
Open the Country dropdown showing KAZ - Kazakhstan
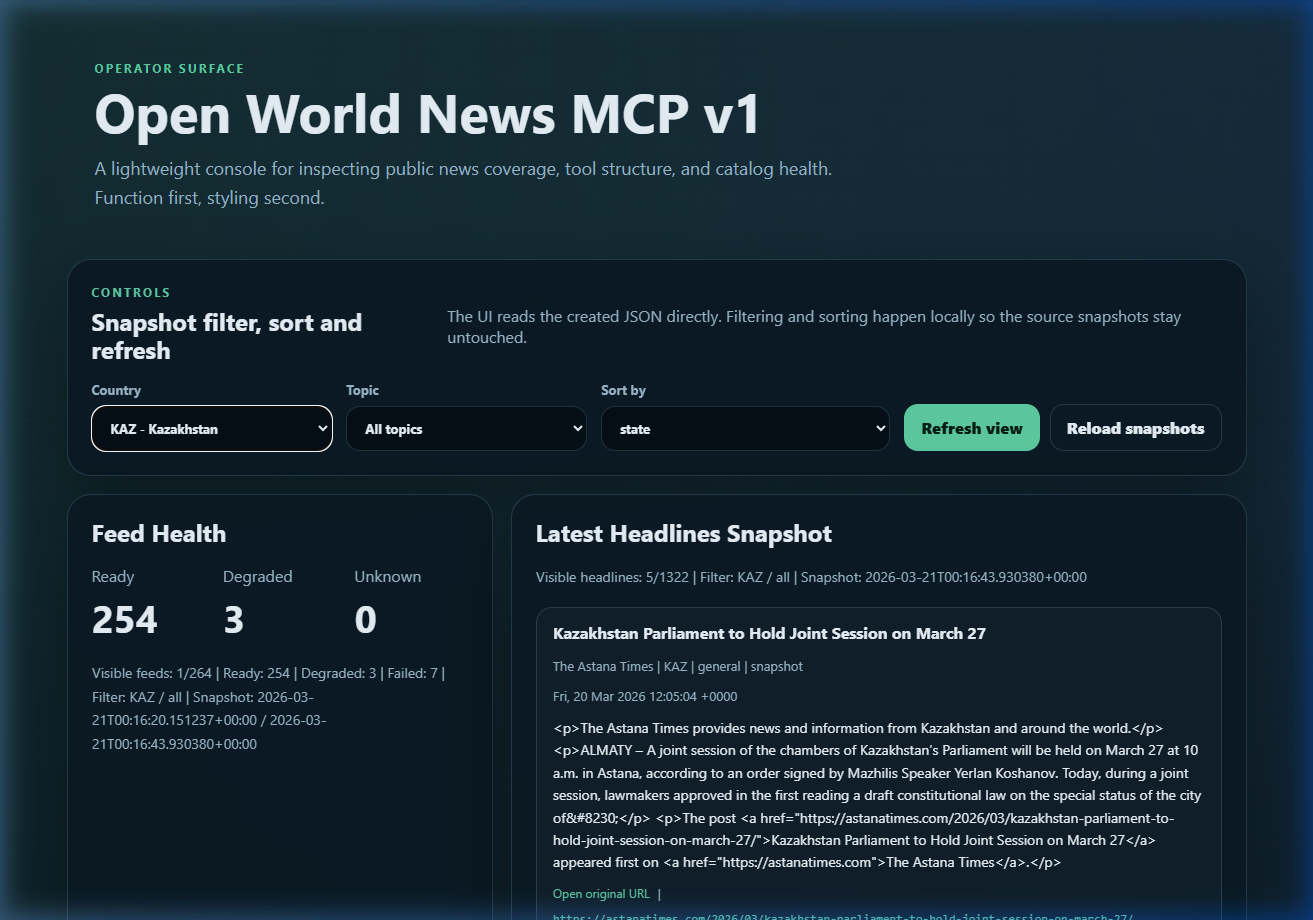tap(212, 428)
